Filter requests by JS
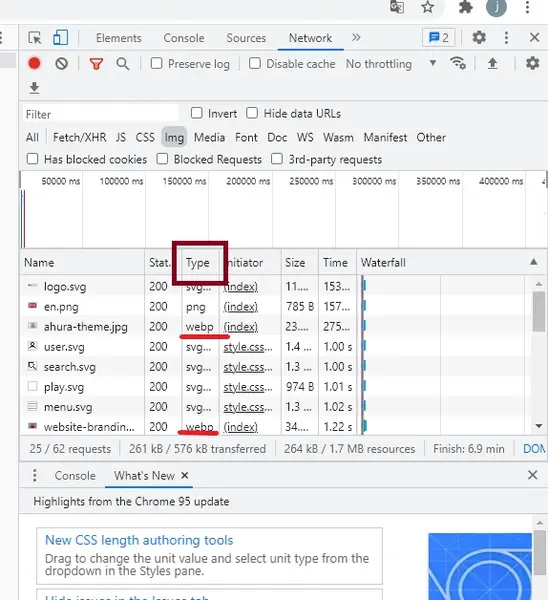548x600 pixels. 121,137
